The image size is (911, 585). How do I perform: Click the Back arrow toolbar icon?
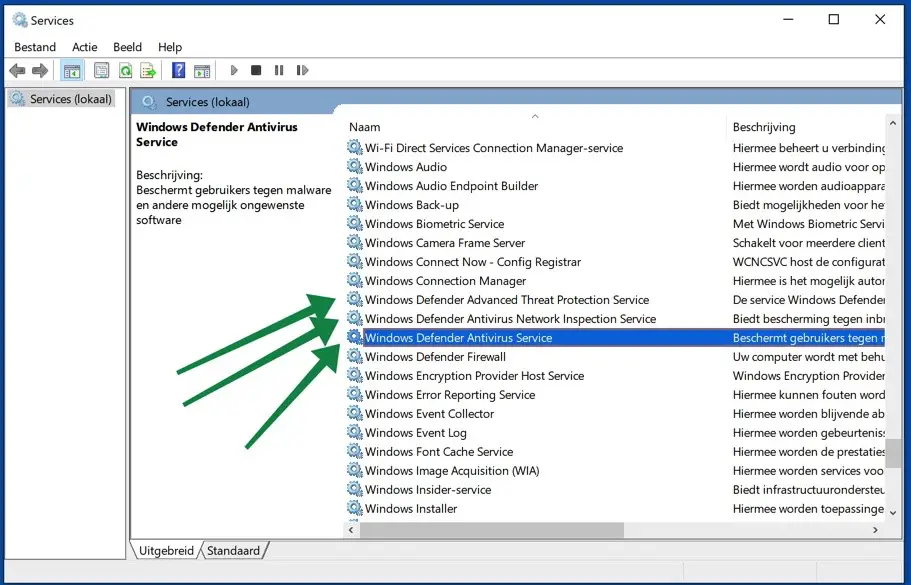tap(17, 71)
